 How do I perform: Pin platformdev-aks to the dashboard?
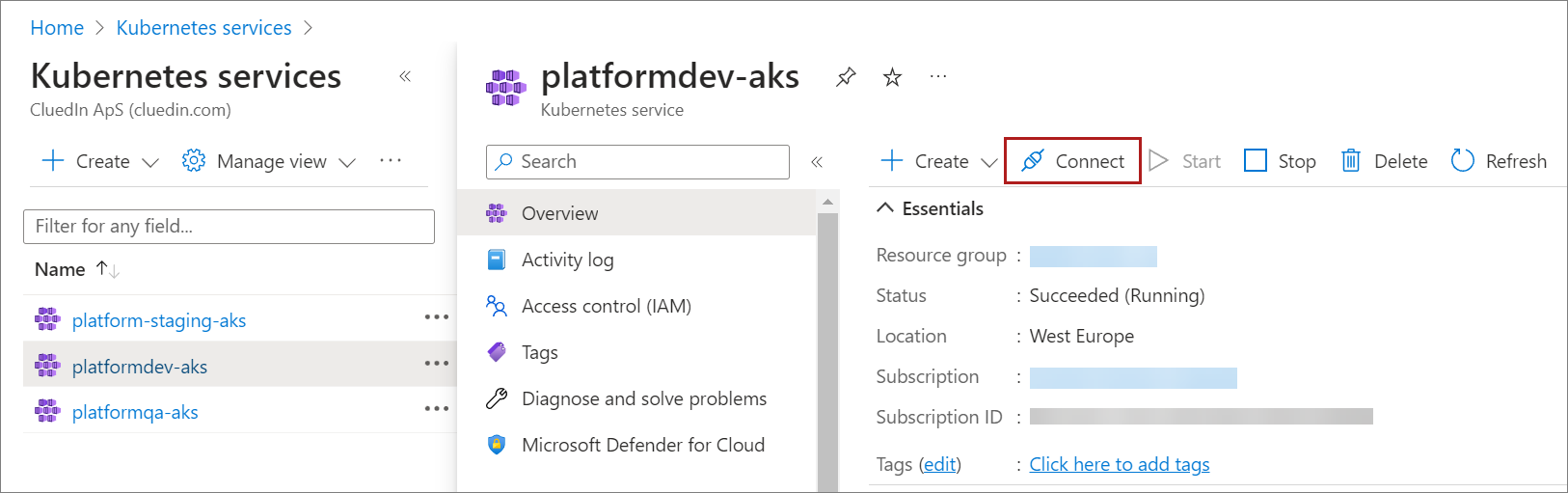point(846,77)
